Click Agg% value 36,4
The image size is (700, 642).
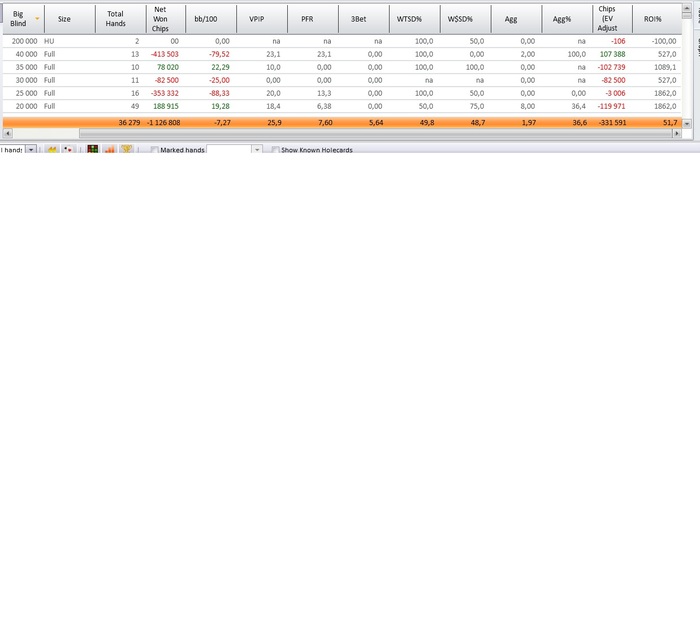[x=579, y=106]
